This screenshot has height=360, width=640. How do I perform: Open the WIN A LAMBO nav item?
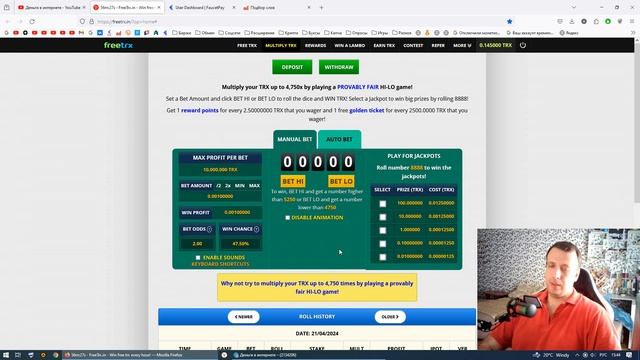[x=350, y=45]
